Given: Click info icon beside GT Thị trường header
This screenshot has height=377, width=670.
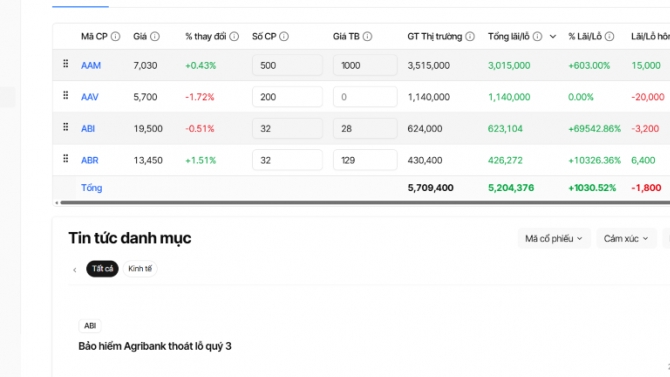Looking at the screenshot, I should pyautogui.click(x=470, y=37).
